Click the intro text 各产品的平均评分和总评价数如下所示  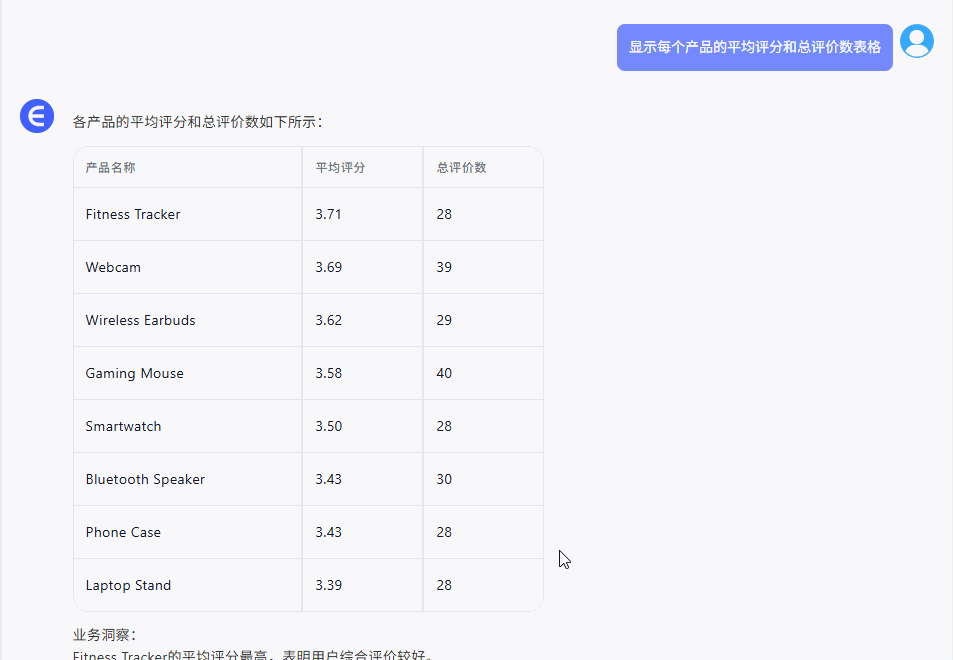(x=196, y=122)
